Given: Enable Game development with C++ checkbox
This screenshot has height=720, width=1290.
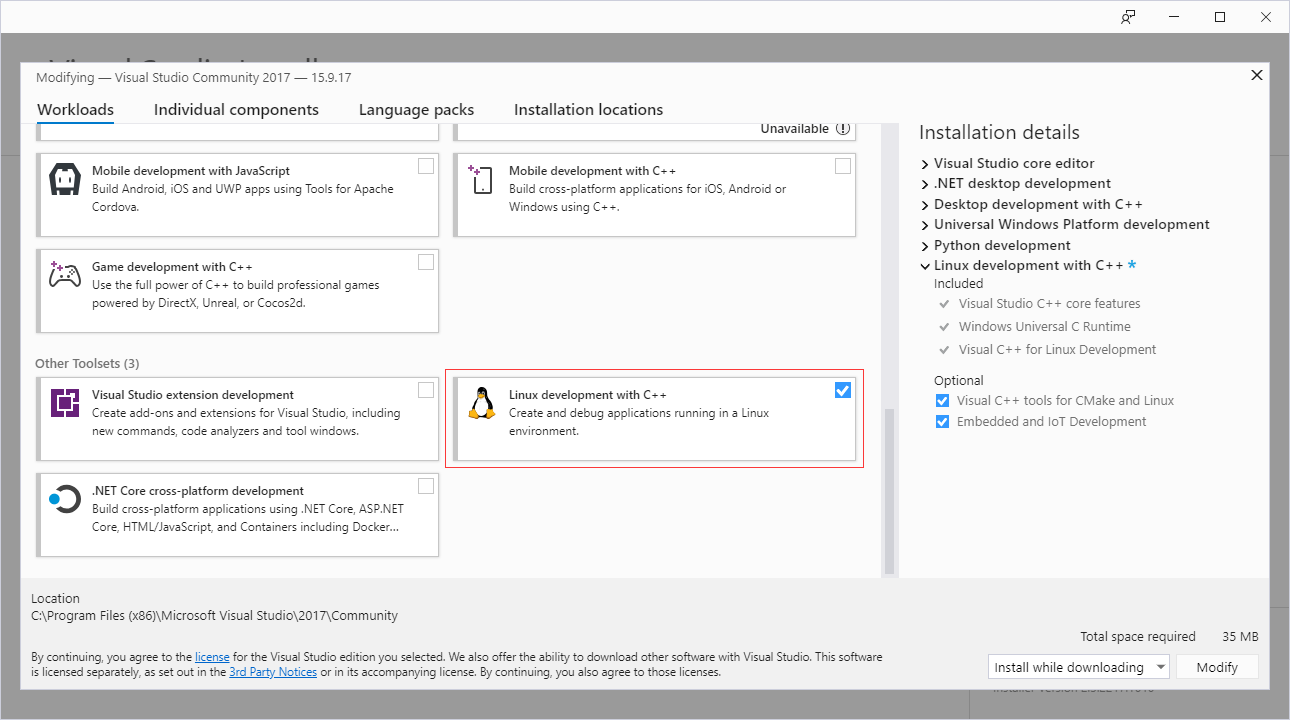Looking at the screenshot, I should pos(426,262).
